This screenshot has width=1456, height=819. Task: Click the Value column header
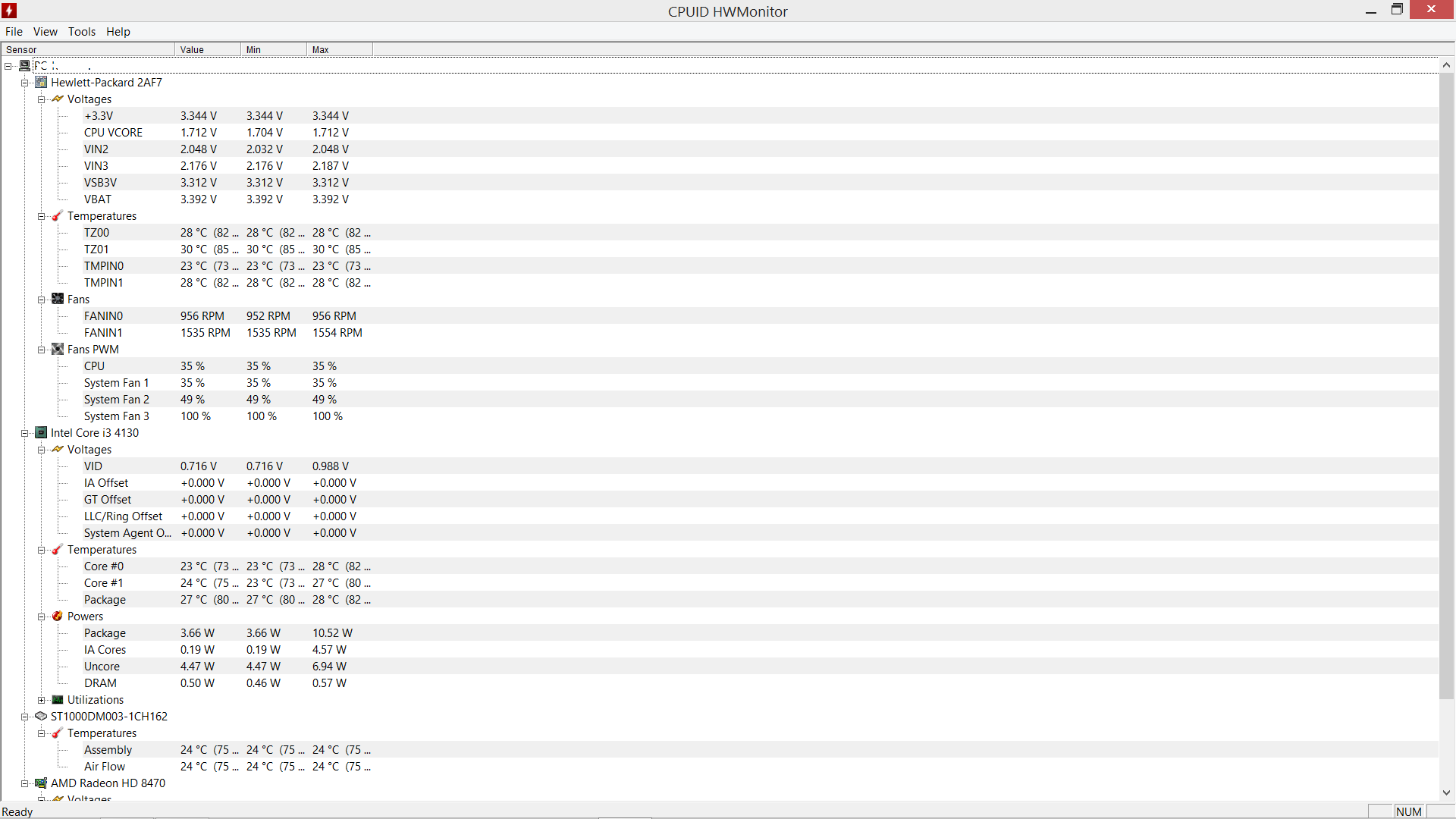point(208,49)
